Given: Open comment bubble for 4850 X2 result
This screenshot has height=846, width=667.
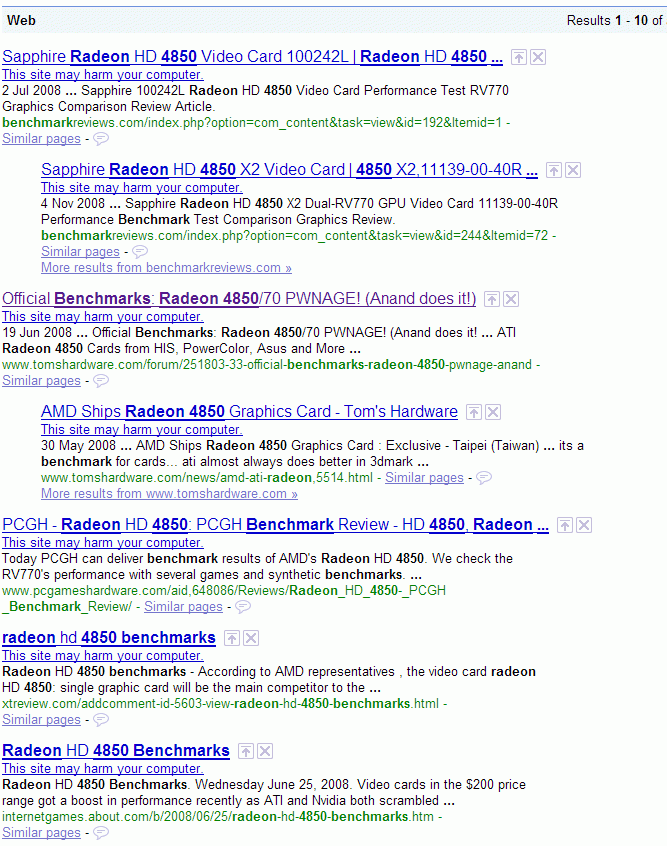Looking at the screenshot, I should (x=140, y=252).
